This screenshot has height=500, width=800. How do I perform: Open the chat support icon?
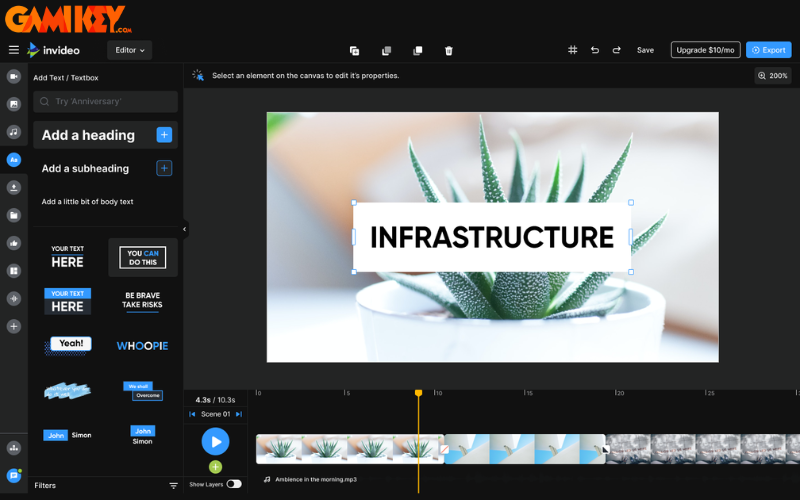[x=14, y=476]
